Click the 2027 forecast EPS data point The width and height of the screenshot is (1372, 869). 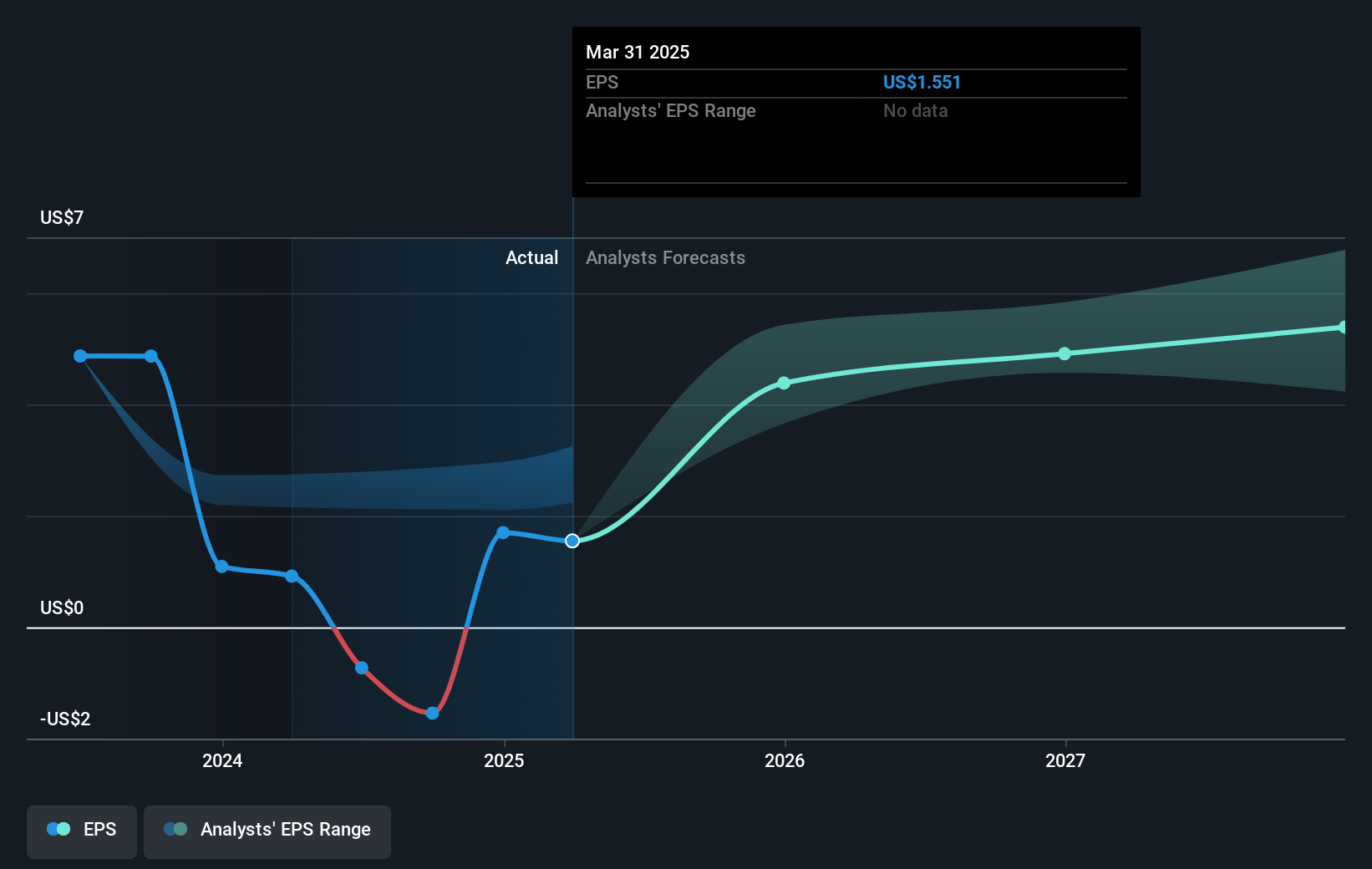click(1065, 353)
